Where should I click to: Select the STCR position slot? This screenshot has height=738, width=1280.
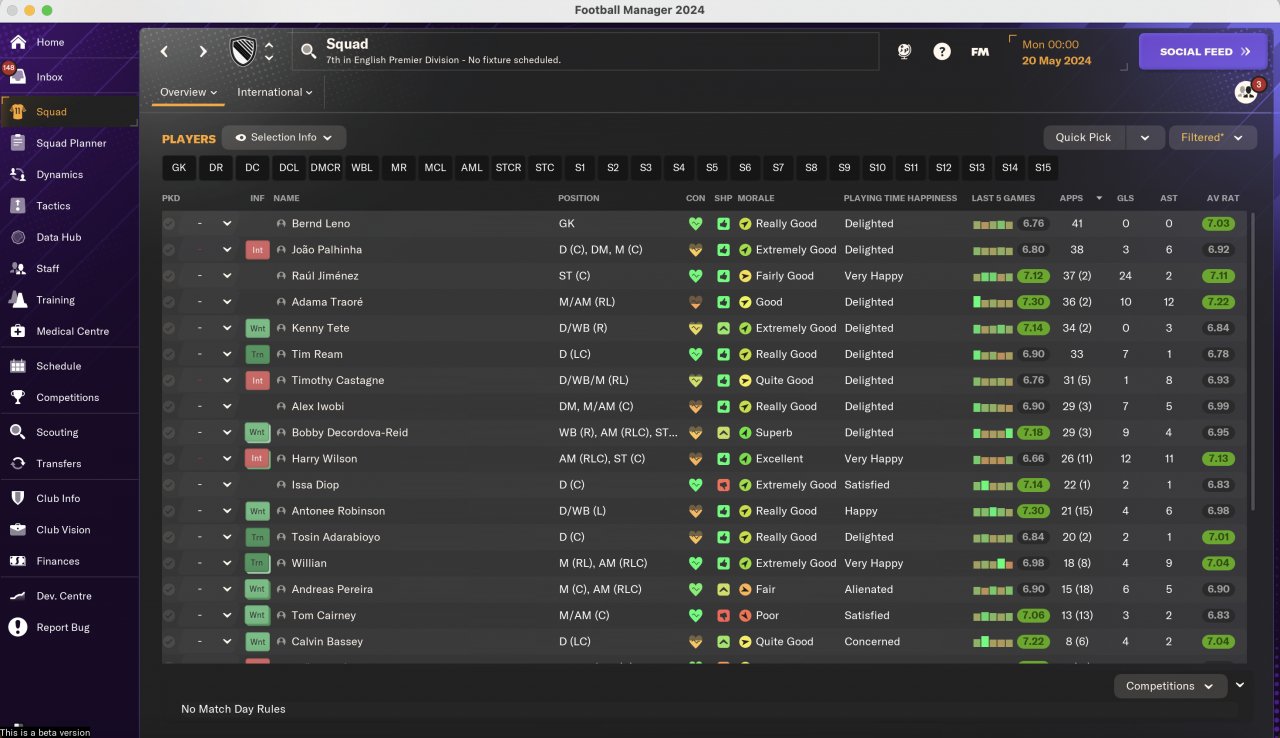[x=508, y=168]
